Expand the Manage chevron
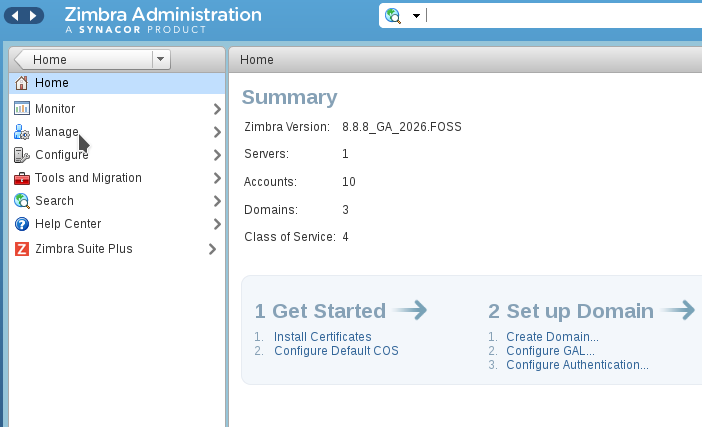The height and width of the screenshot is (427, 702). (x=217, y=132)
